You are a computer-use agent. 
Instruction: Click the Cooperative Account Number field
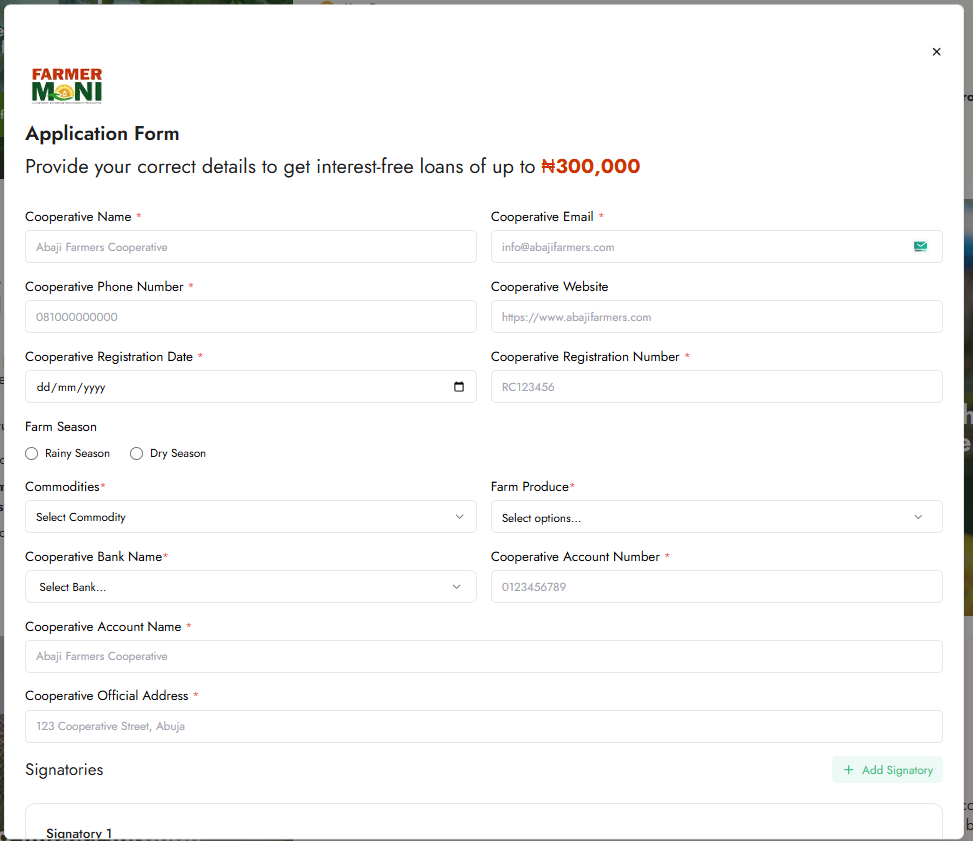point(716,587)
